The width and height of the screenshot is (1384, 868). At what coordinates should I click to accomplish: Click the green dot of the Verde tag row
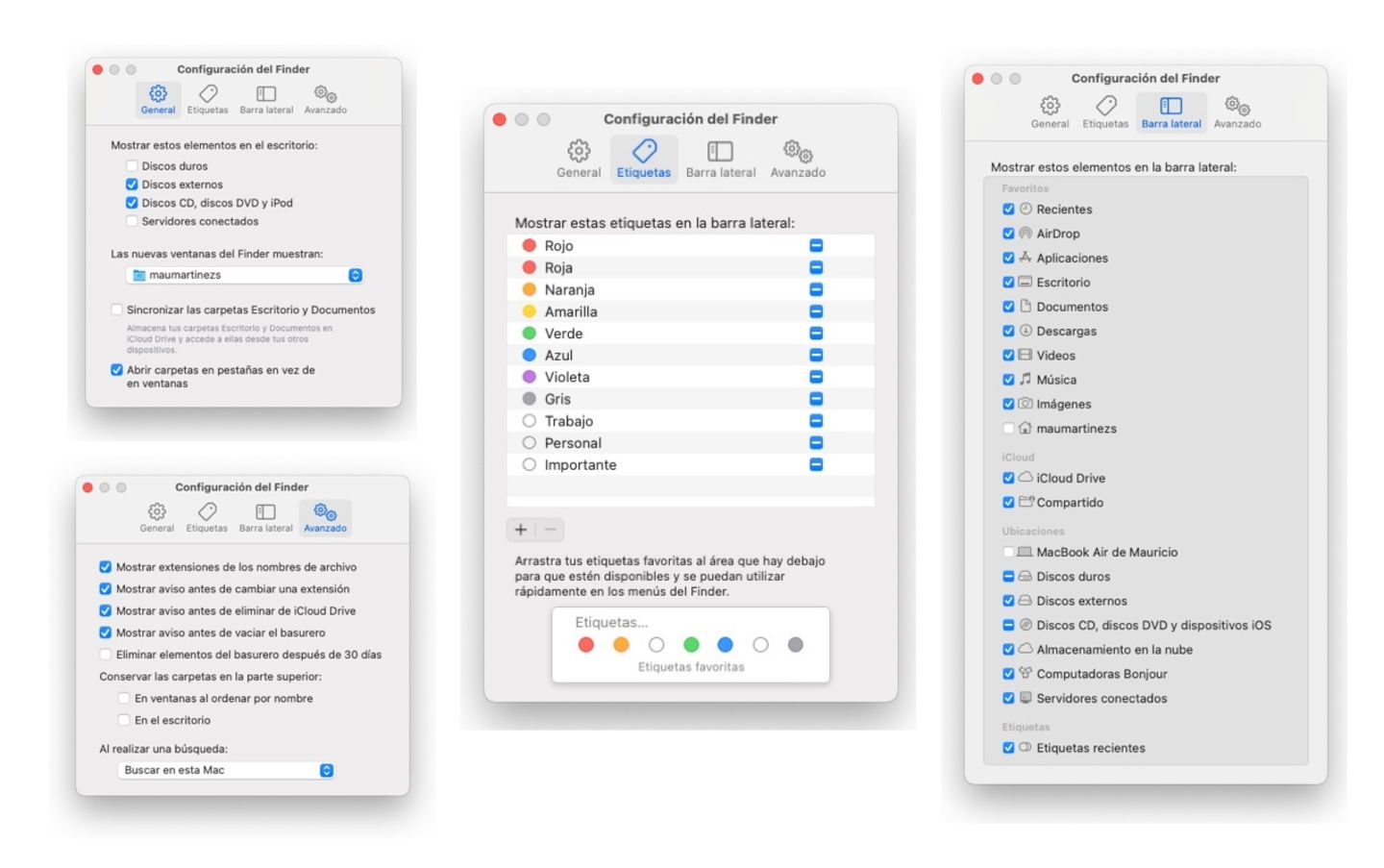pos(529,333)
